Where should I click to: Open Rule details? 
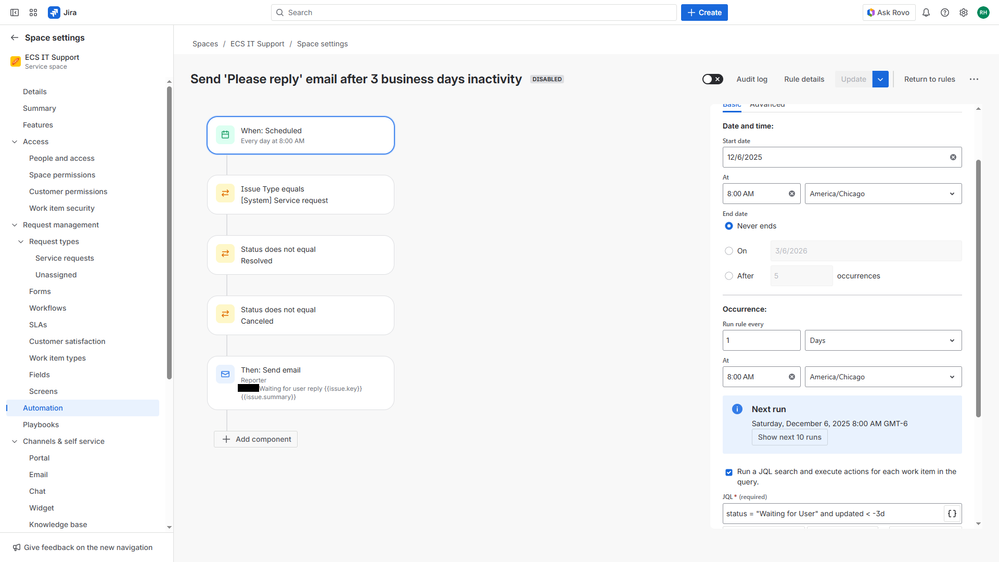804,79
